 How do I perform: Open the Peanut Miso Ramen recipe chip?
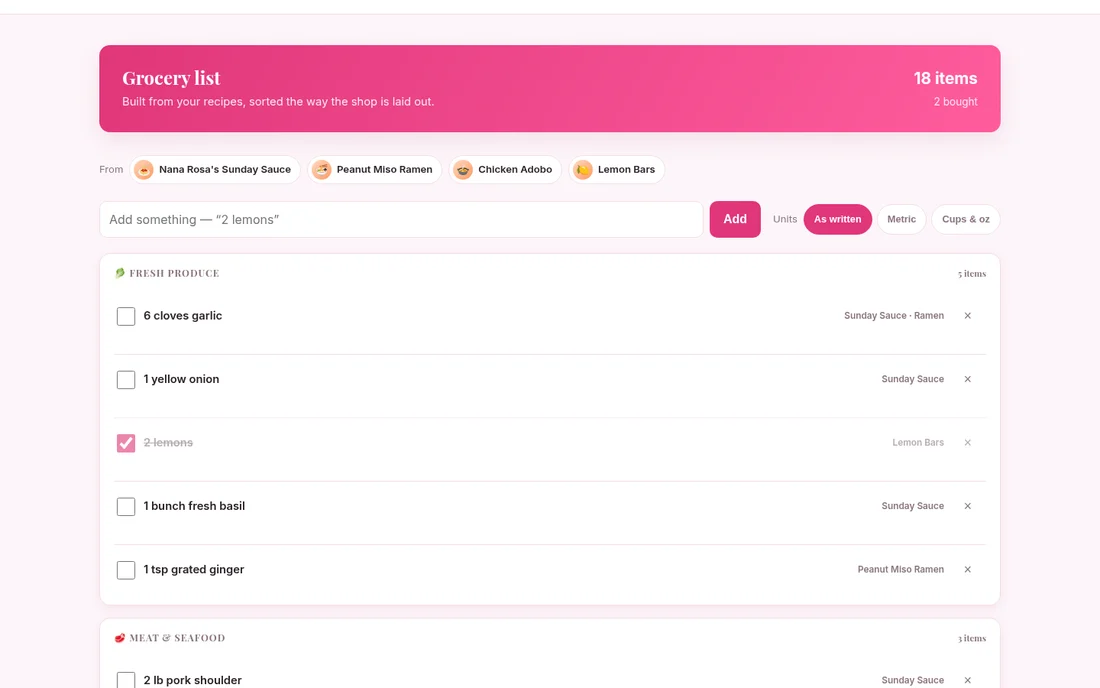coord(375,170)
